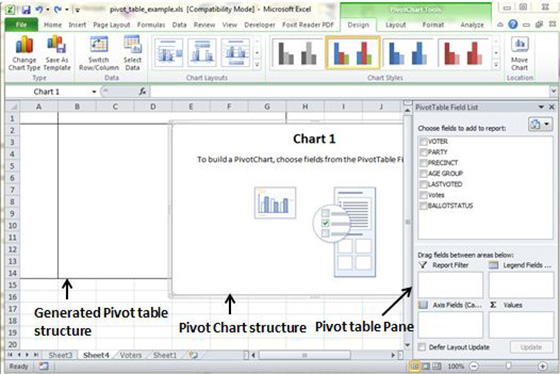The image size is (560, 374).
Task: Enable Defer Layout Update checkbox
Action: pyautogui.click(x=422, y=347)
